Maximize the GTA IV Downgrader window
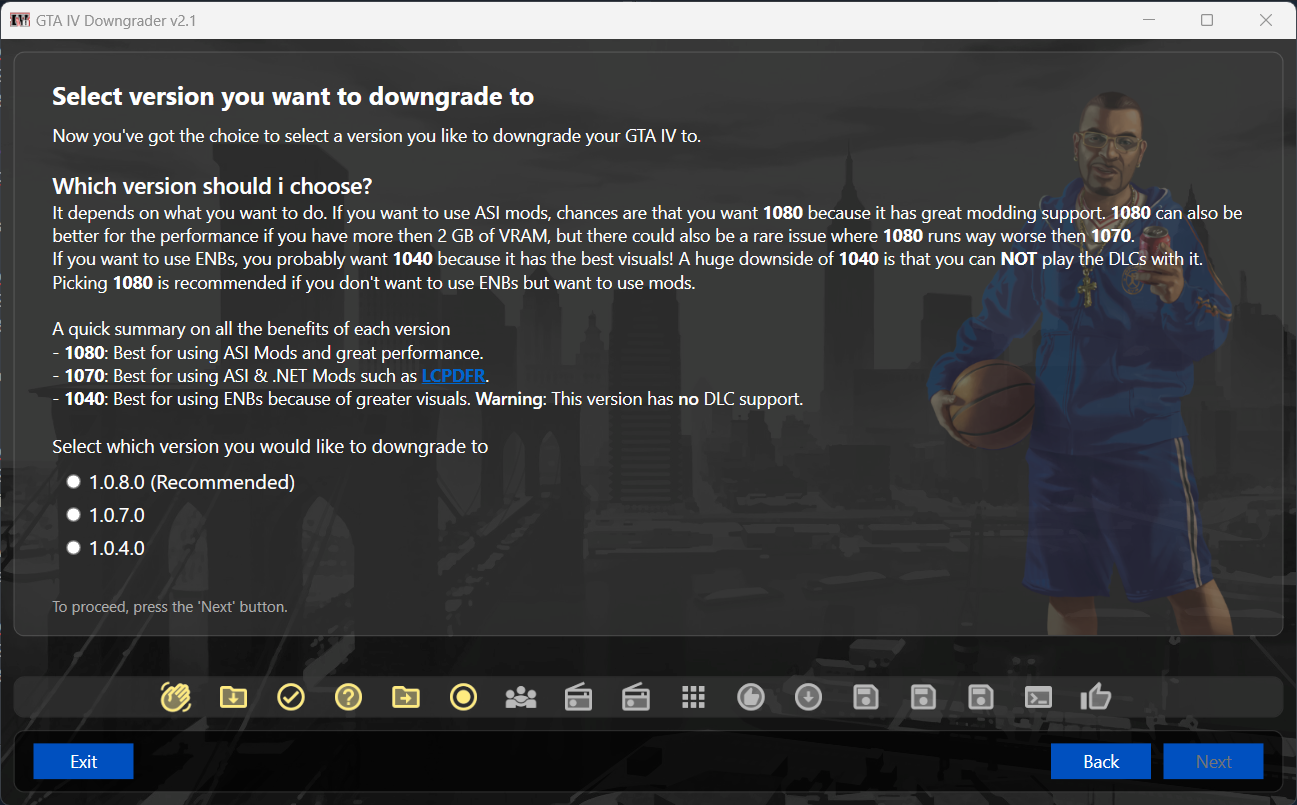1297x805 pixels. click(1207, 20)
